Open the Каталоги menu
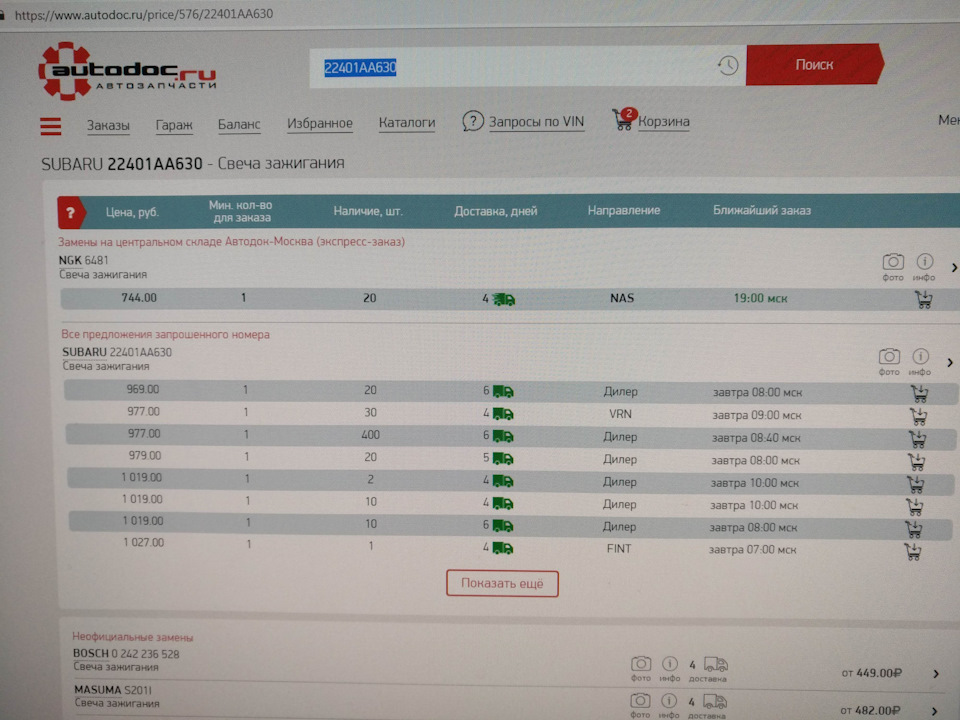This screenshot has height=720, width=960. click(407, 122)
